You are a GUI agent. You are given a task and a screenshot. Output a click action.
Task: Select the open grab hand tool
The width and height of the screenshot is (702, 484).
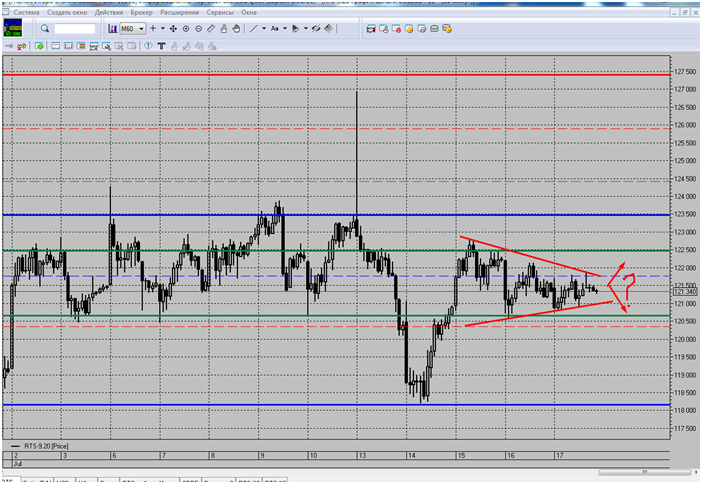[236, 29]
